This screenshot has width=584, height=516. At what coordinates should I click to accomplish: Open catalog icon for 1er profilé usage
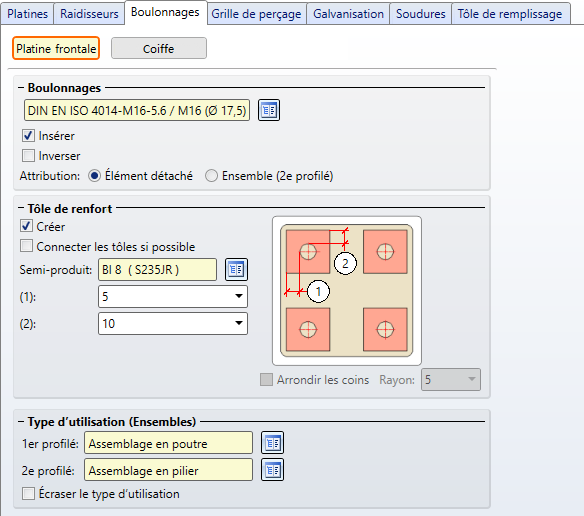pyautogui.click(x=272, y=443)
